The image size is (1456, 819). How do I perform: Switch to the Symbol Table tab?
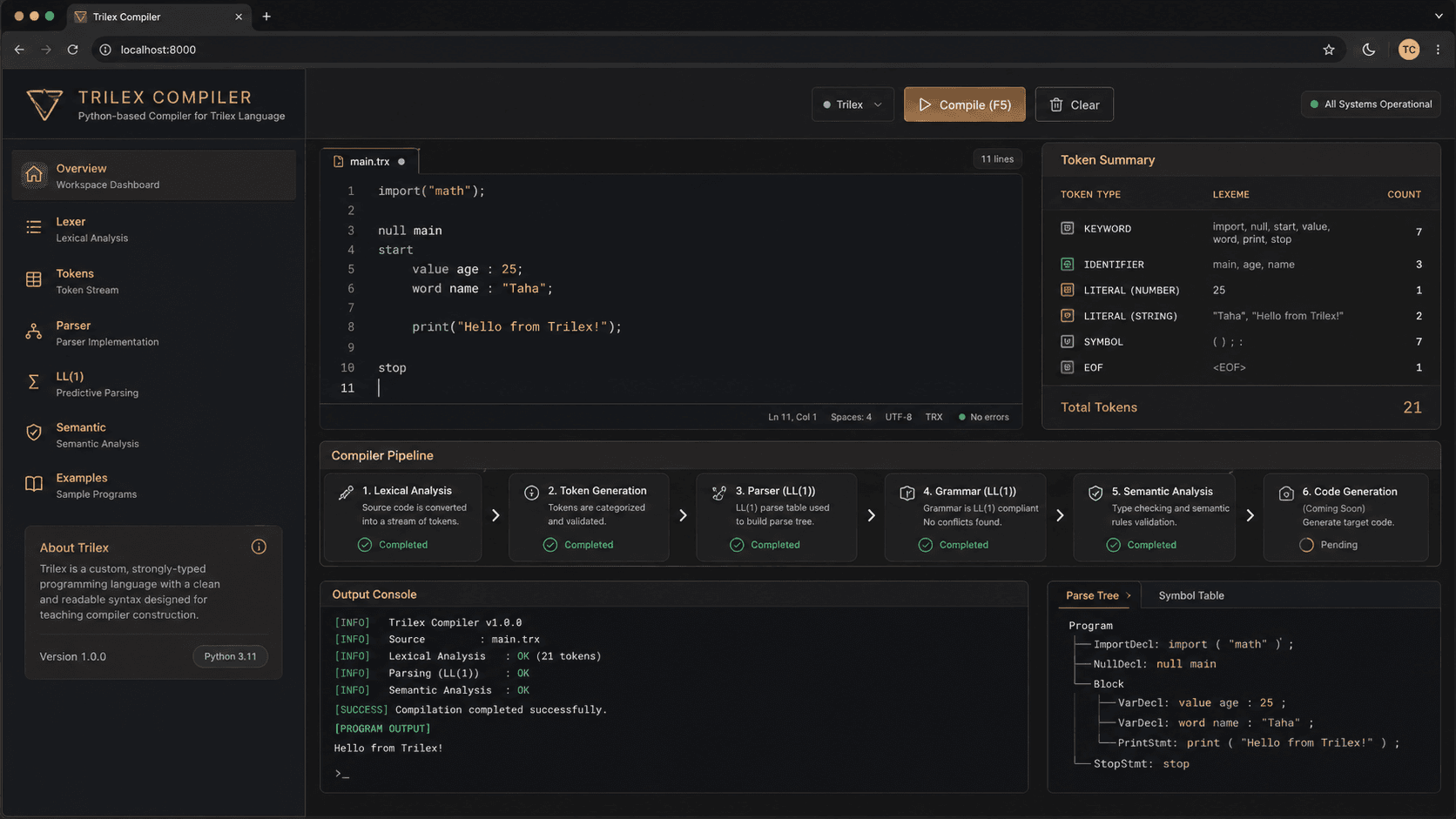tap(1190, 595)
